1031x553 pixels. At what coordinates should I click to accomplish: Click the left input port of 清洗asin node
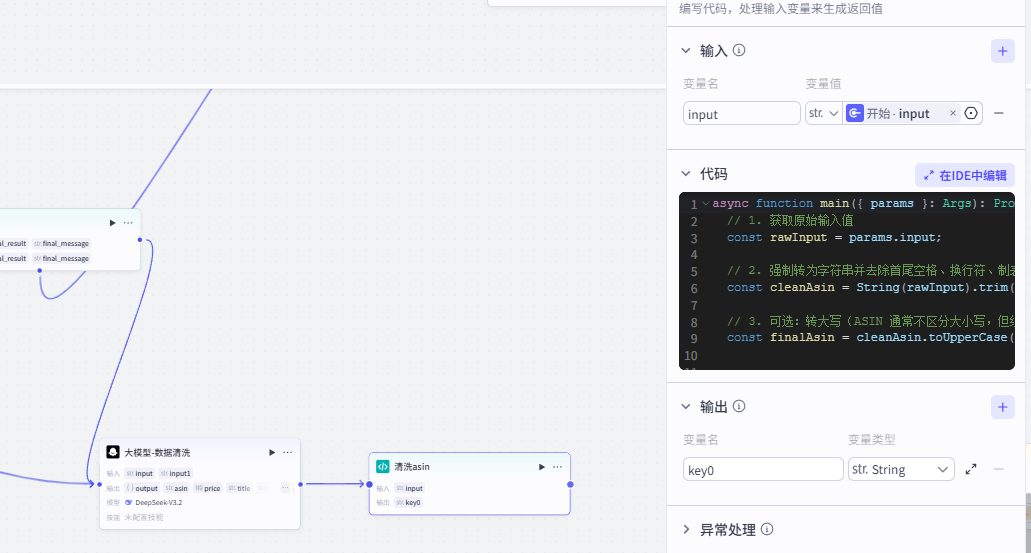click(370, 484)
